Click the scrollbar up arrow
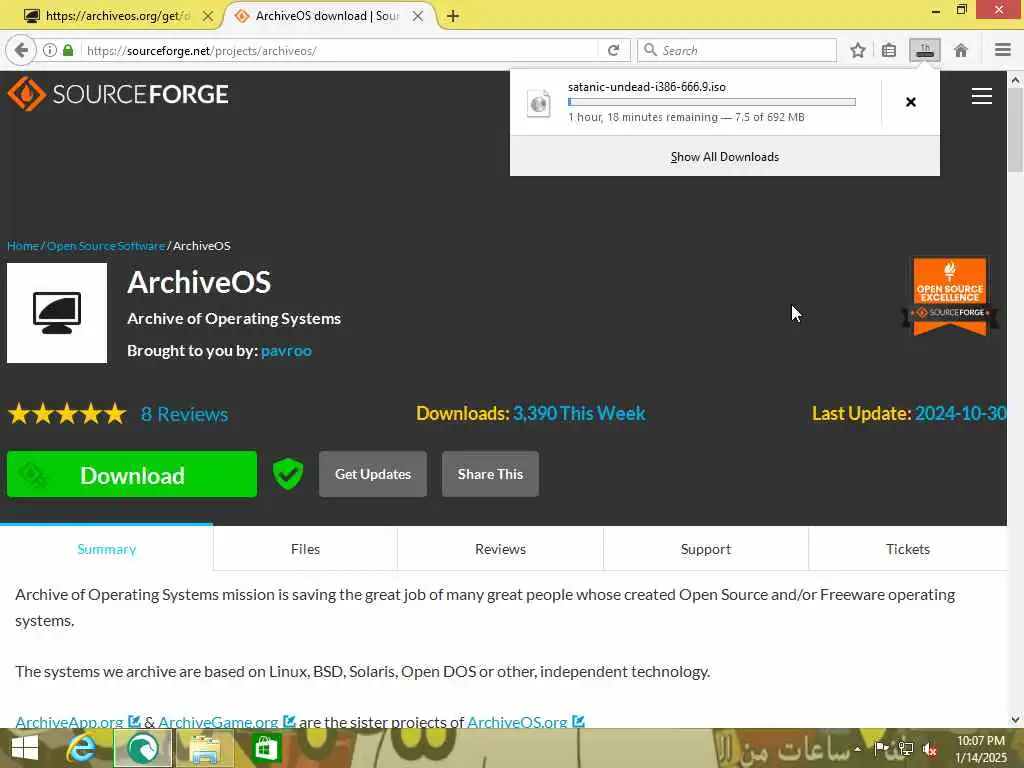1024x768 pixels. pyautogui.click(x=1015, y=80)
